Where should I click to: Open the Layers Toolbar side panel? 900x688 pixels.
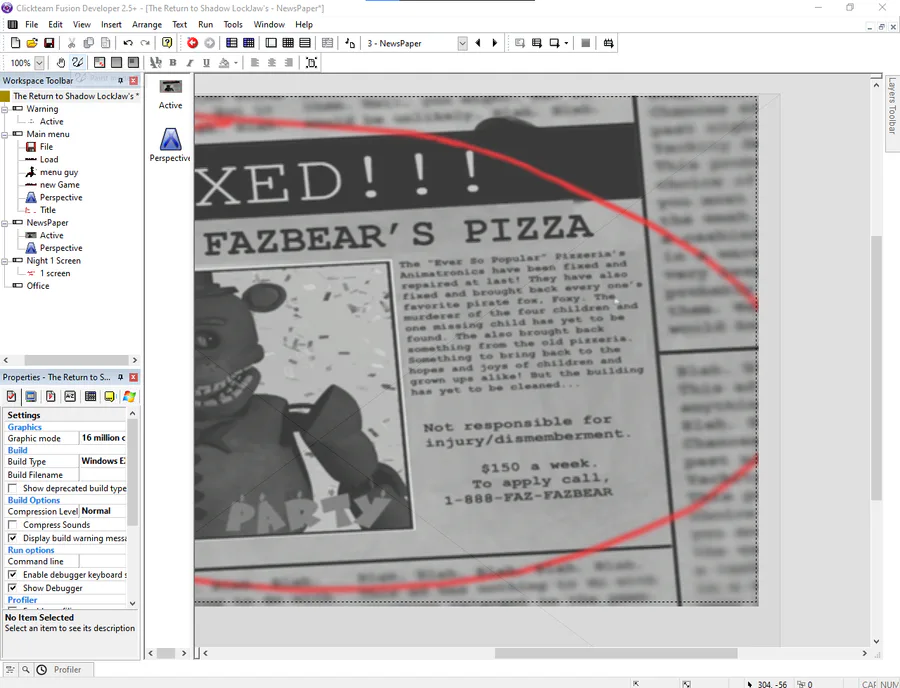point(891,106)
